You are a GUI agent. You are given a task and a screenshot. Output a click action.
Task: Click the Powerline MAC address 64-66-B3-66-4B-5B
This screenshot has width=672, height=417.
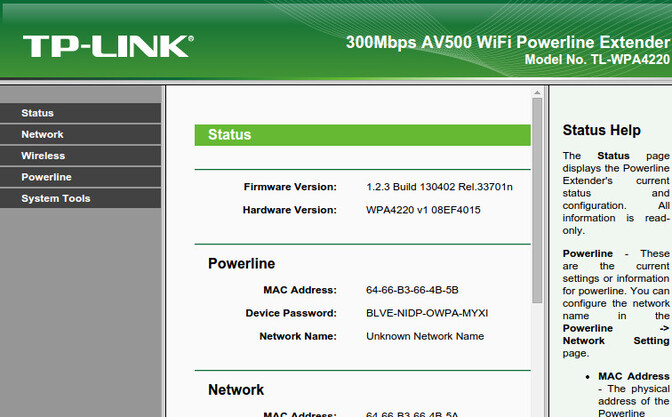coord(412,290)
